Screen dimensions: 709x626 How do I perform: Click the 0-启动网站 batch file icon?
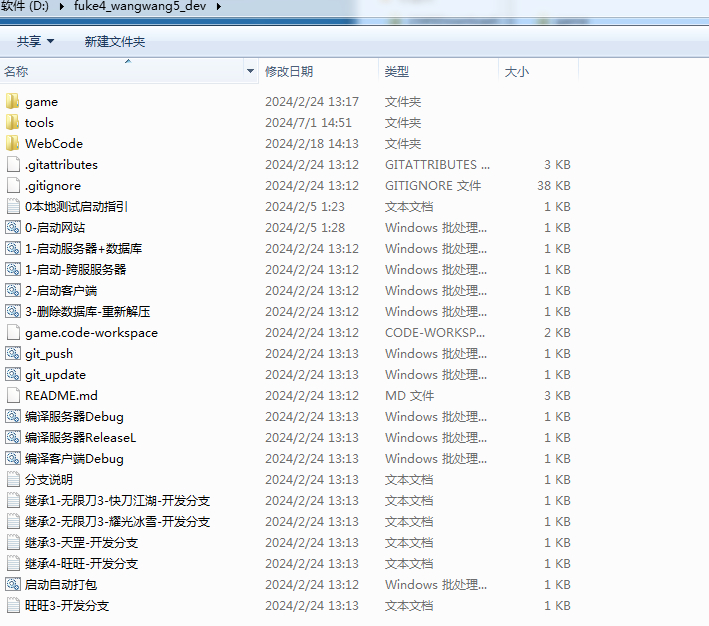click(x=13, y=227)
